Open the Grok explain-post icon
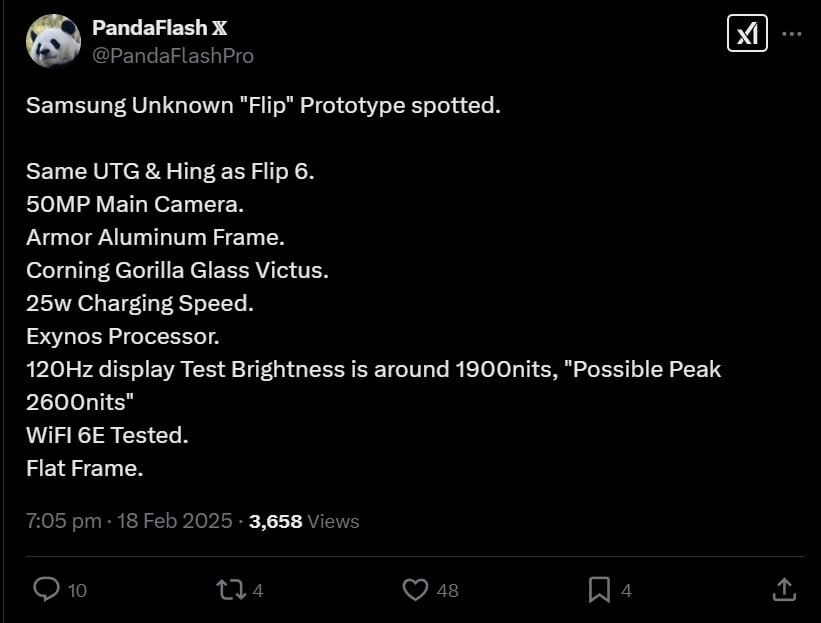Image resolution: width=821 pixels, height=623 pixels. [747, 34]
